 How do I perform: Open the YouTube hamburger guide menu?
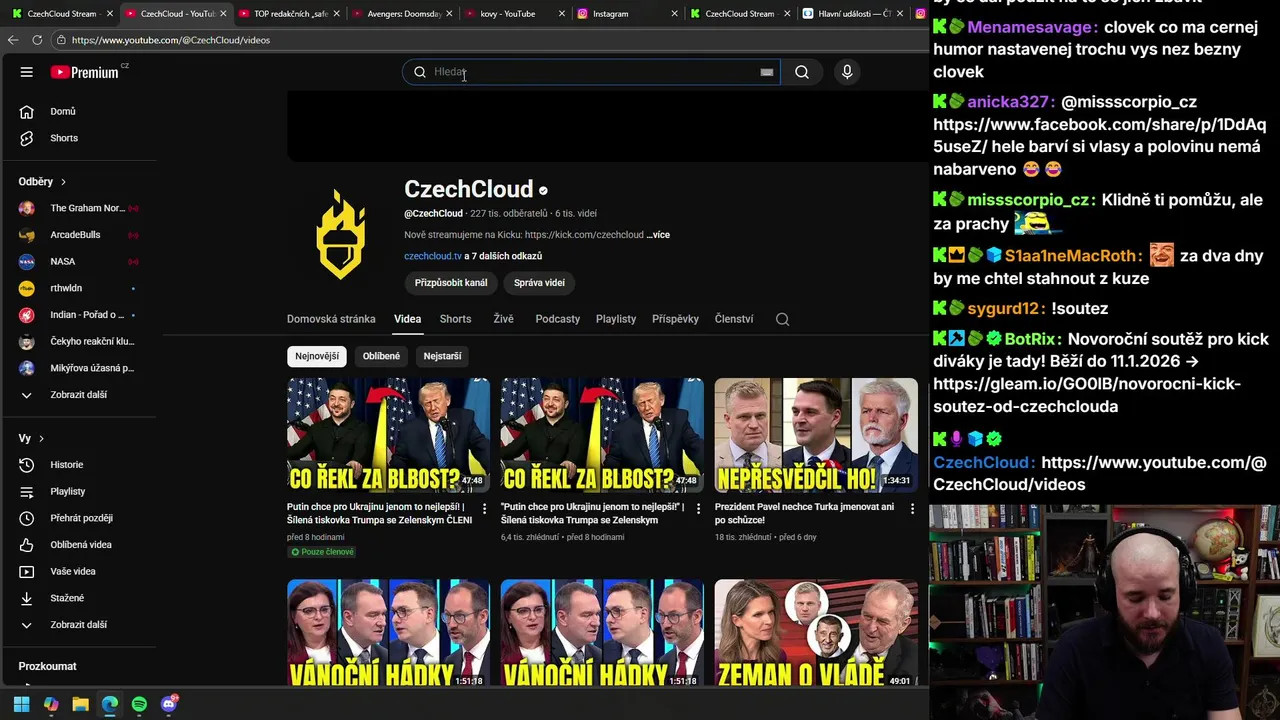pos(27,72)
